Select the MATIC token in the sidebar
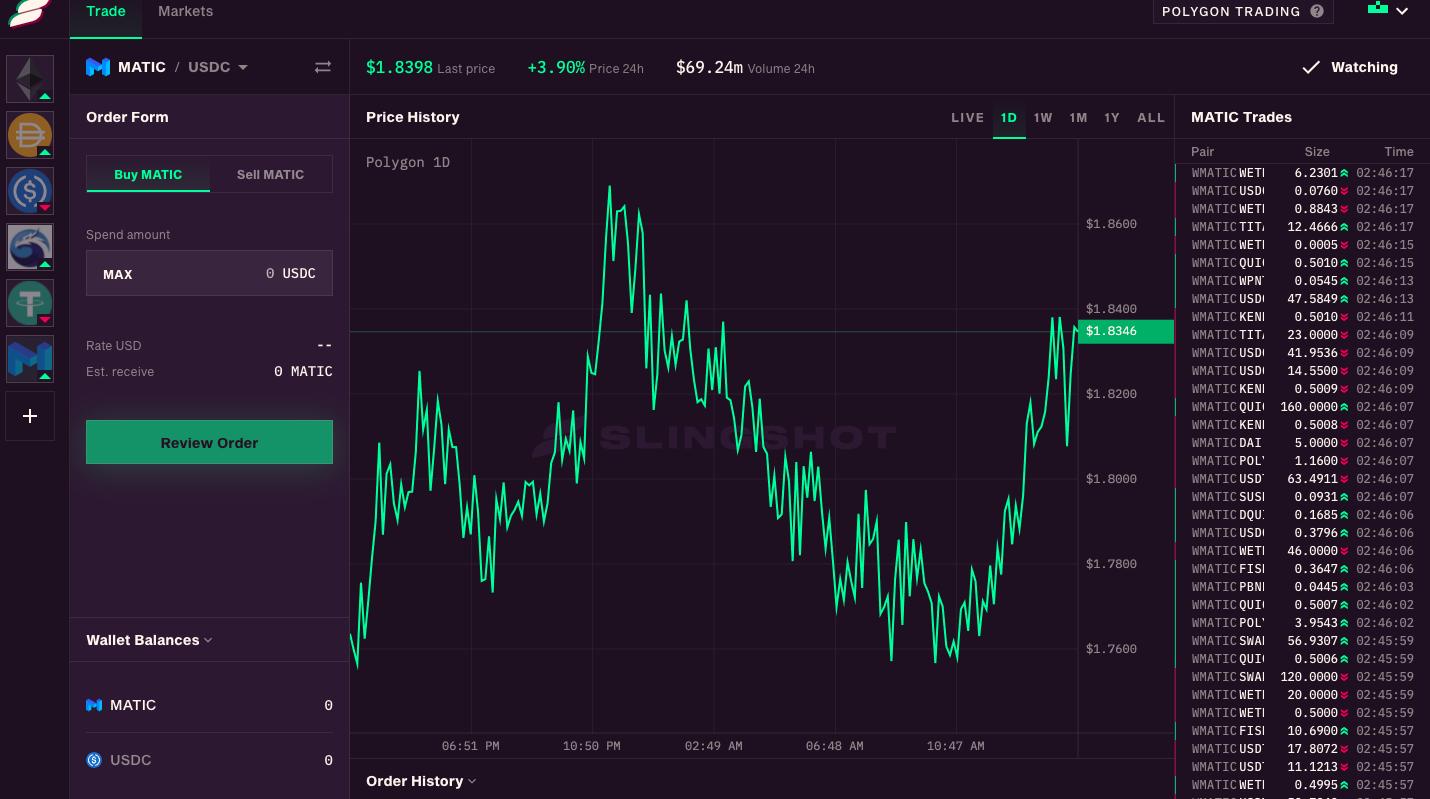 tap(30, 359)
